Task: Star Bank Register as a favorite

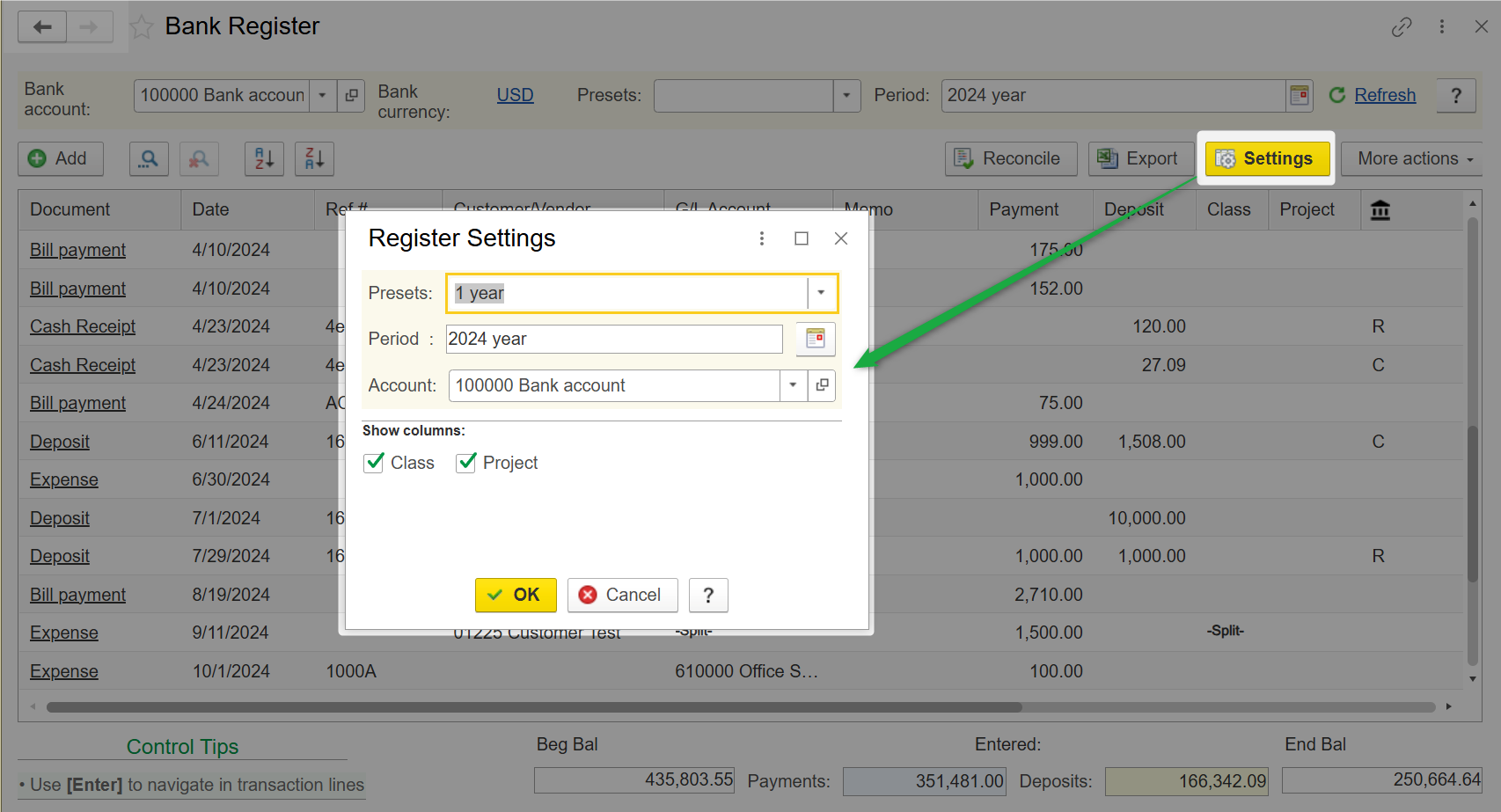Action: point(142,27)
